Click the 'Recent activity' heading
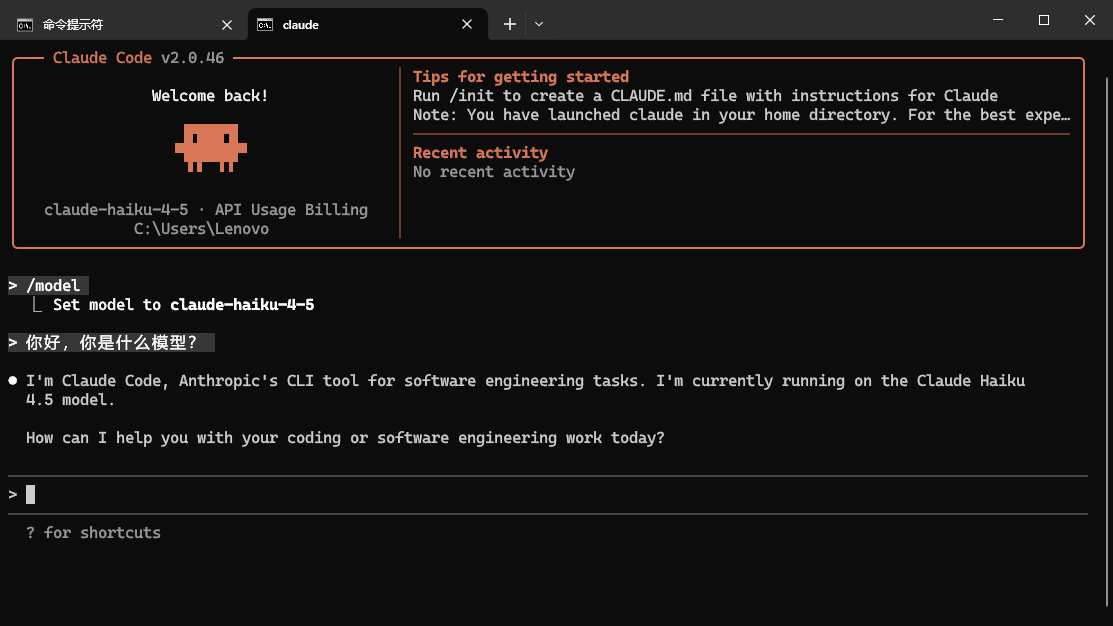This screenshot has width=1113, height=626. coord(481,153)
